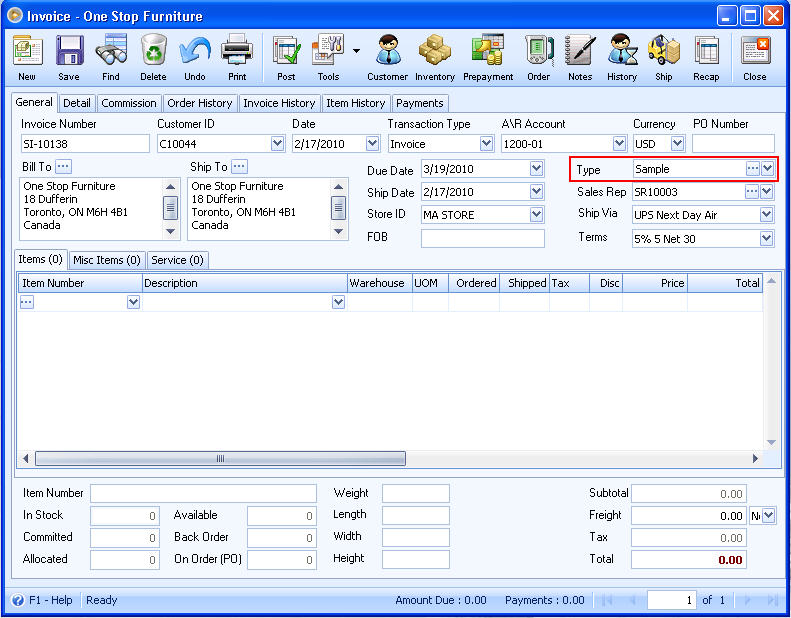Click the Invoice Number field
Viewport: 791px width, 618px height.
coord(85,144)
